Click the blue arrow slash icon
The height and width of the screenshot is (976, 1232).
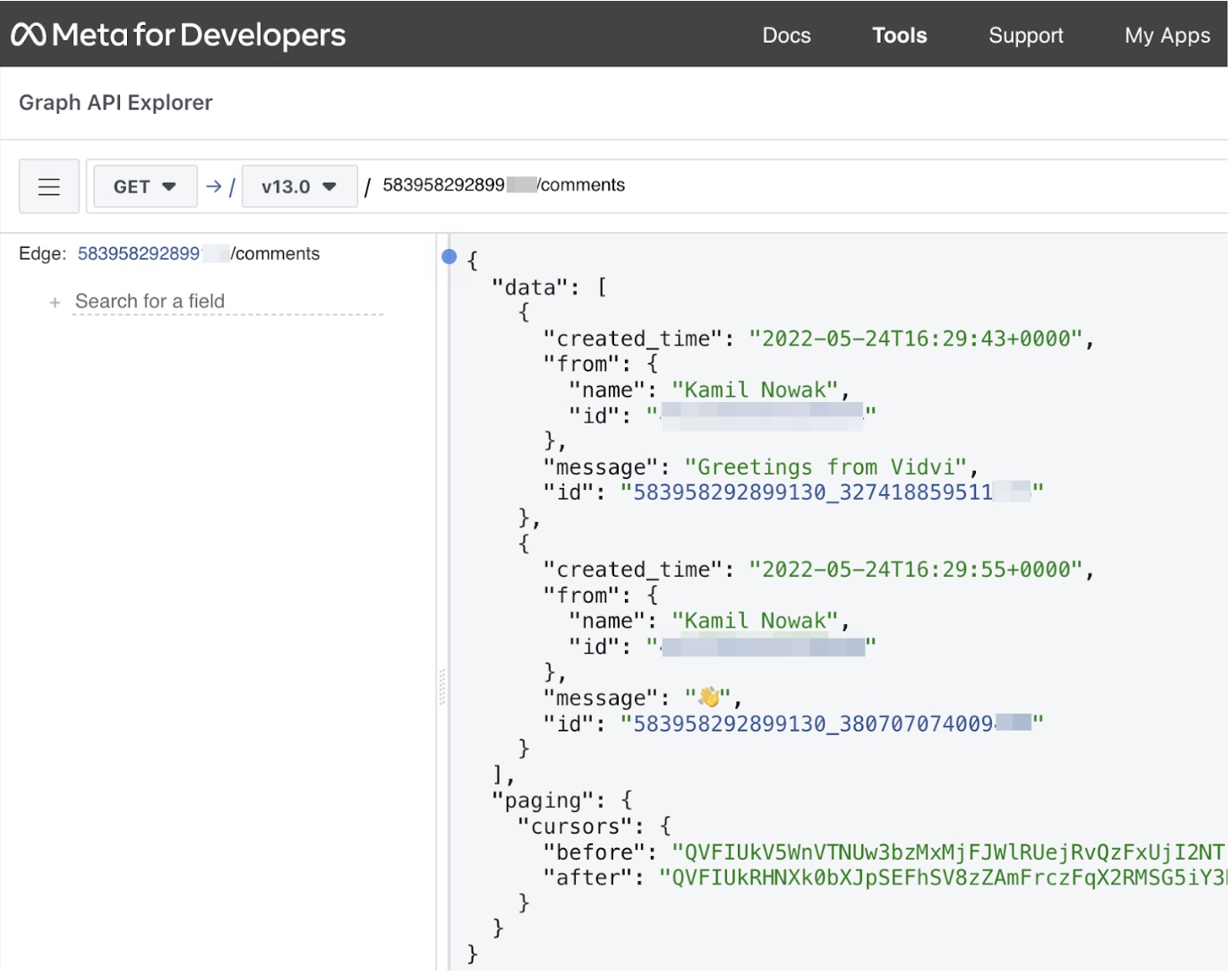[219, 186]
